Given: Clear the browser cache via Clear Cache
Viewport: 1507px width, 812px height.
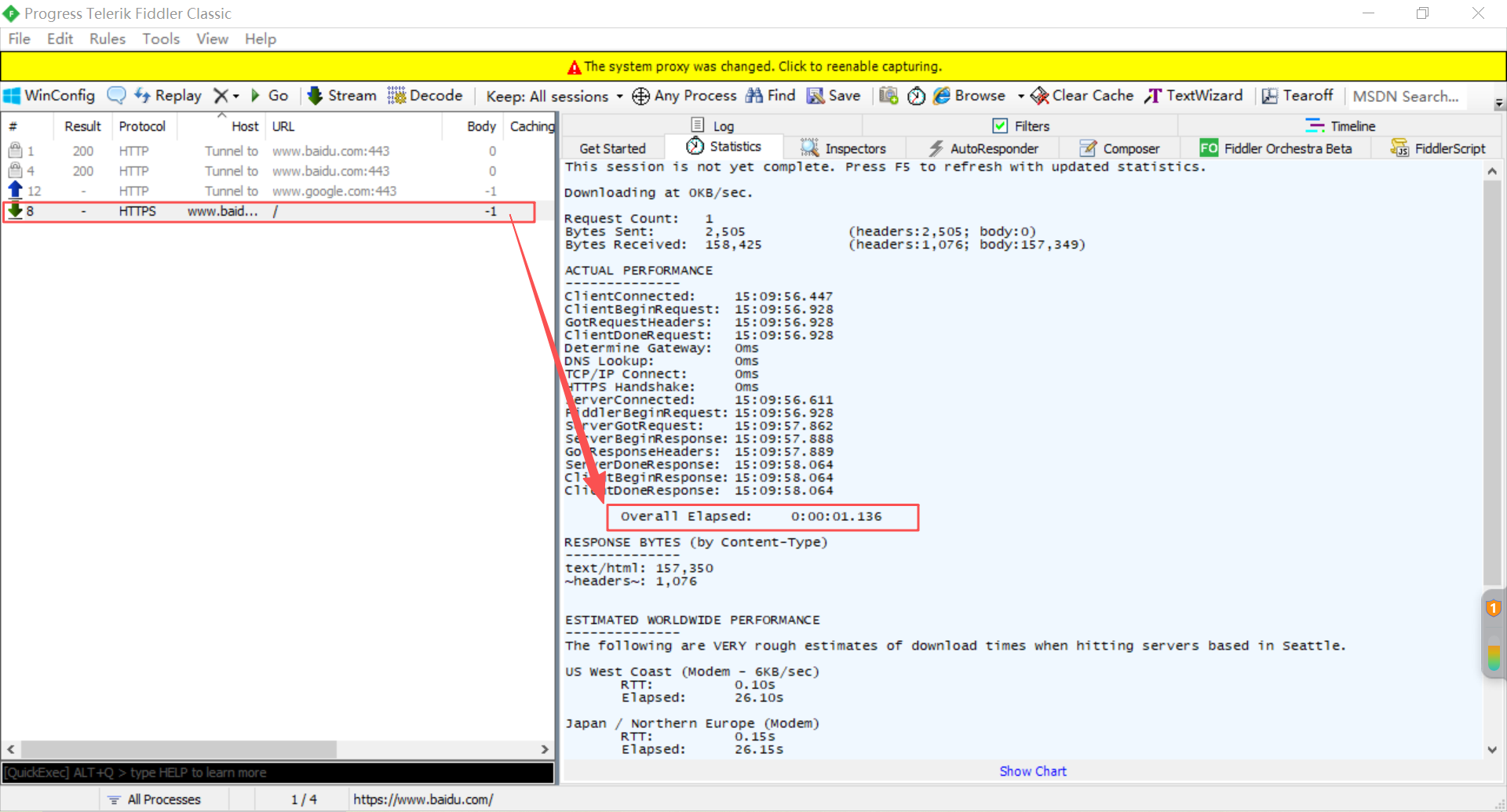Looking at the screenshot, I should (1082, 96).
